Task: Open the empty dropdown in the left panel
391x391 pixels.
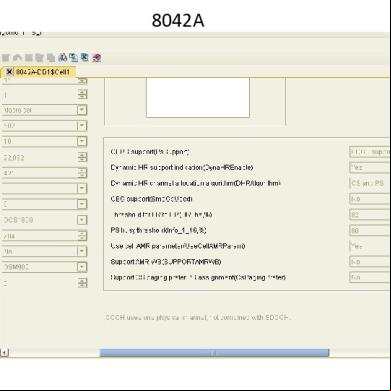Action: click(82, 188)
